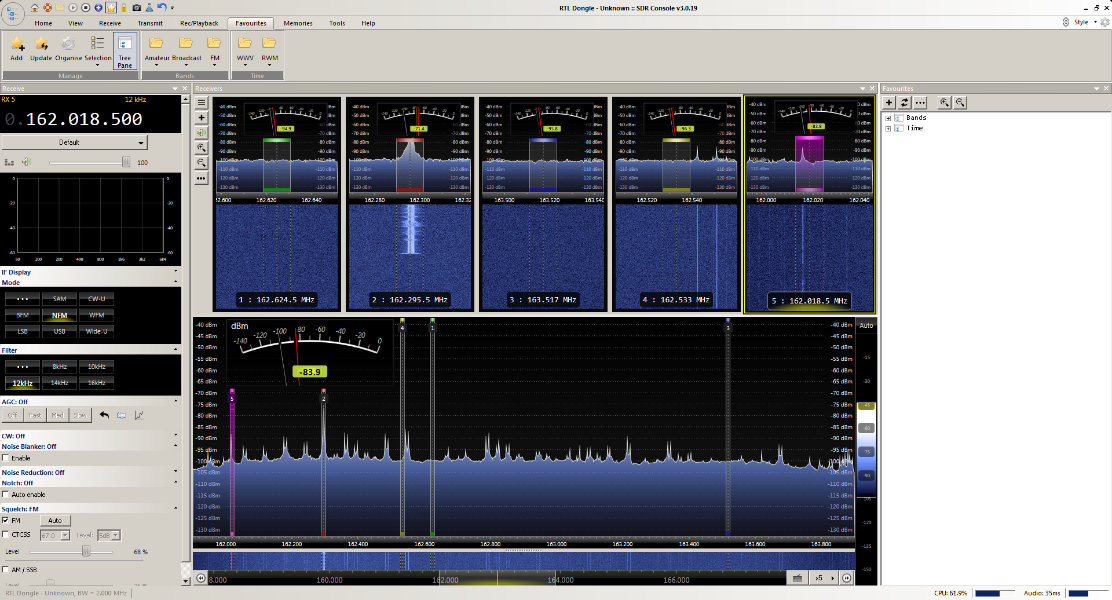The height and width of the screenshot is (600, 1112).
Task: Open the Home ribbon tab
Action: [43, 23]
